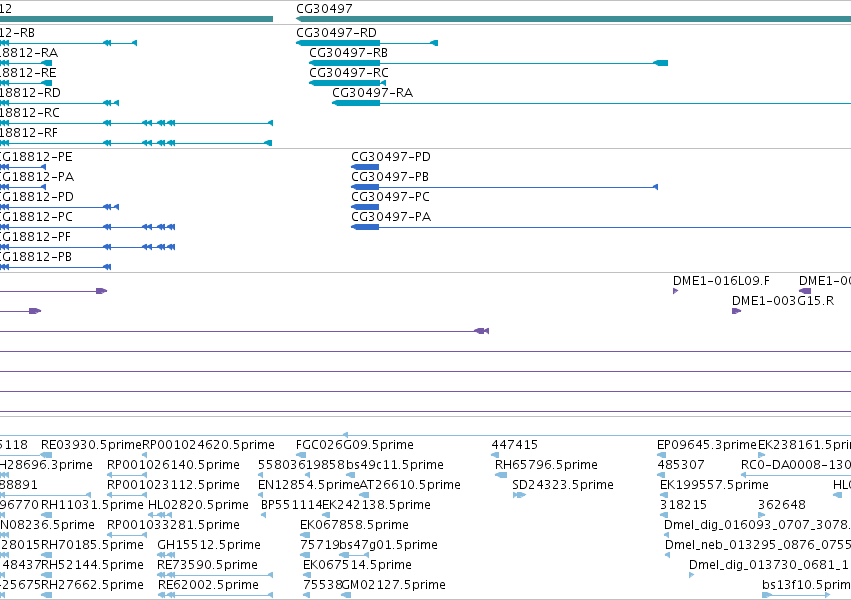The width and height of the screenshot is (851, 600).
Task: Select the feature labeled 447415
Action: (515, 445)
